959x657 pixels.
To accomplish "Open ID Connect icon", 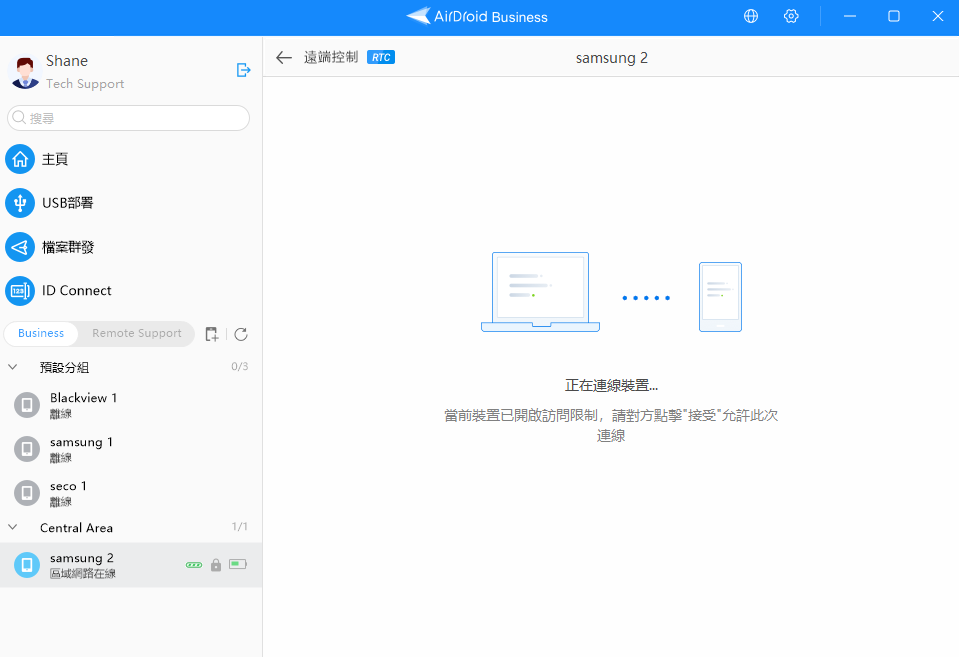I will (x=20, y=291).
